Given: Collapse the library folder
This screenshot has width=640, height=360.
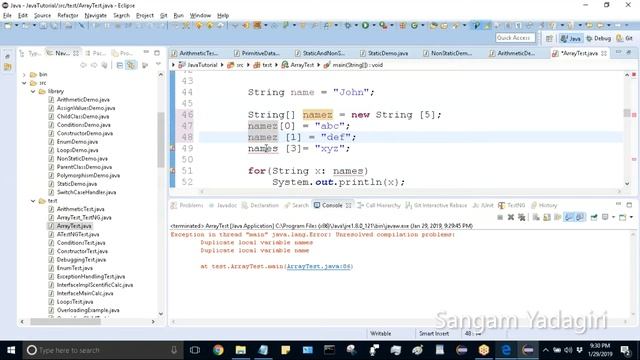Looking at the screenshot, I should pos(33,91).
